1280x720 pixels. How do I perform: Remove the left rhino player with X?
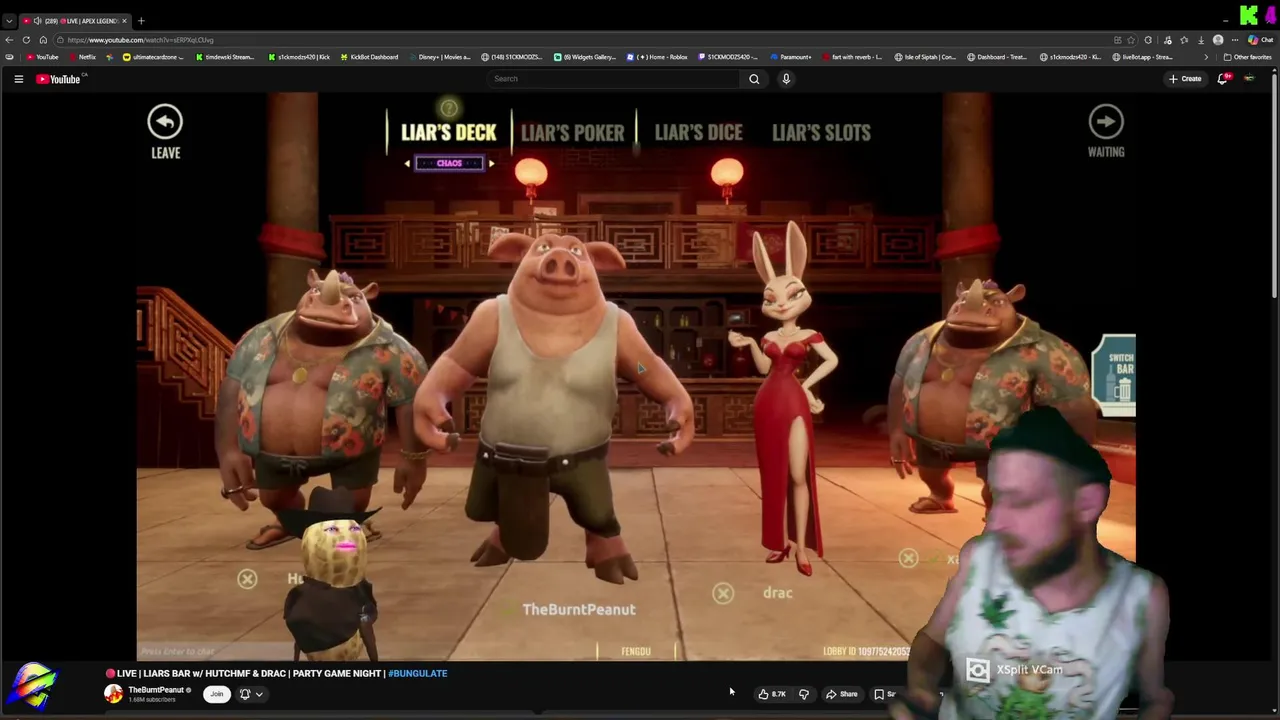[x=247, y=579]
